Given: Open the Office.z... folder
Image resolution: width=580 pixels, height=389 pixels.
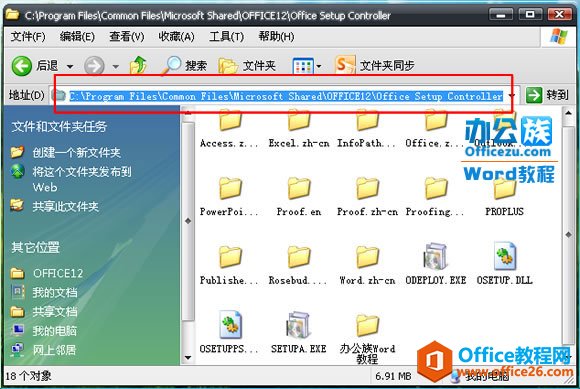Looking at the screenshot, I should coord(435,129).
